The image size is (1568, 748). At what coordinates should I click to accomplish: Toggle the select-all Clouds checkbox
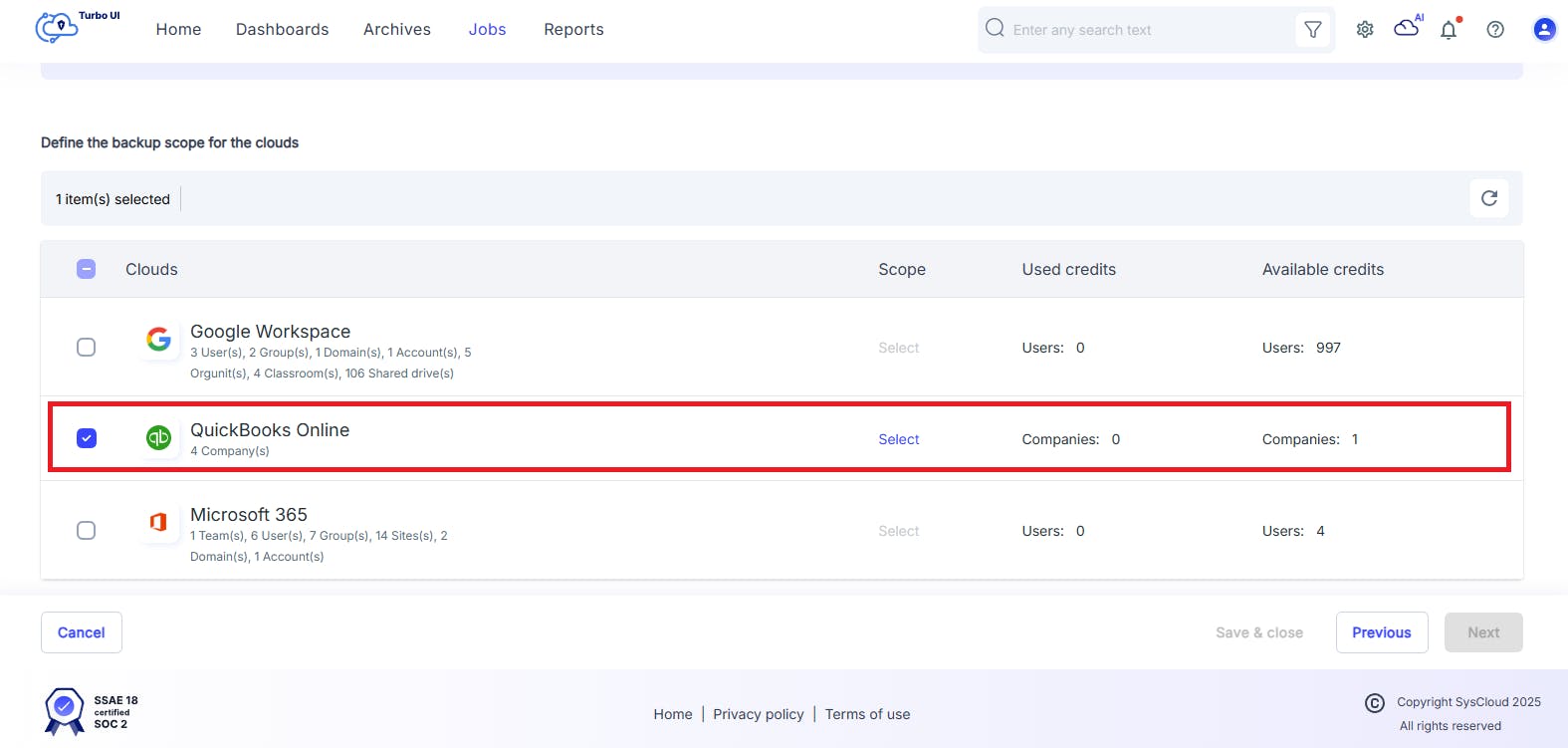click(x=87, y=269)
